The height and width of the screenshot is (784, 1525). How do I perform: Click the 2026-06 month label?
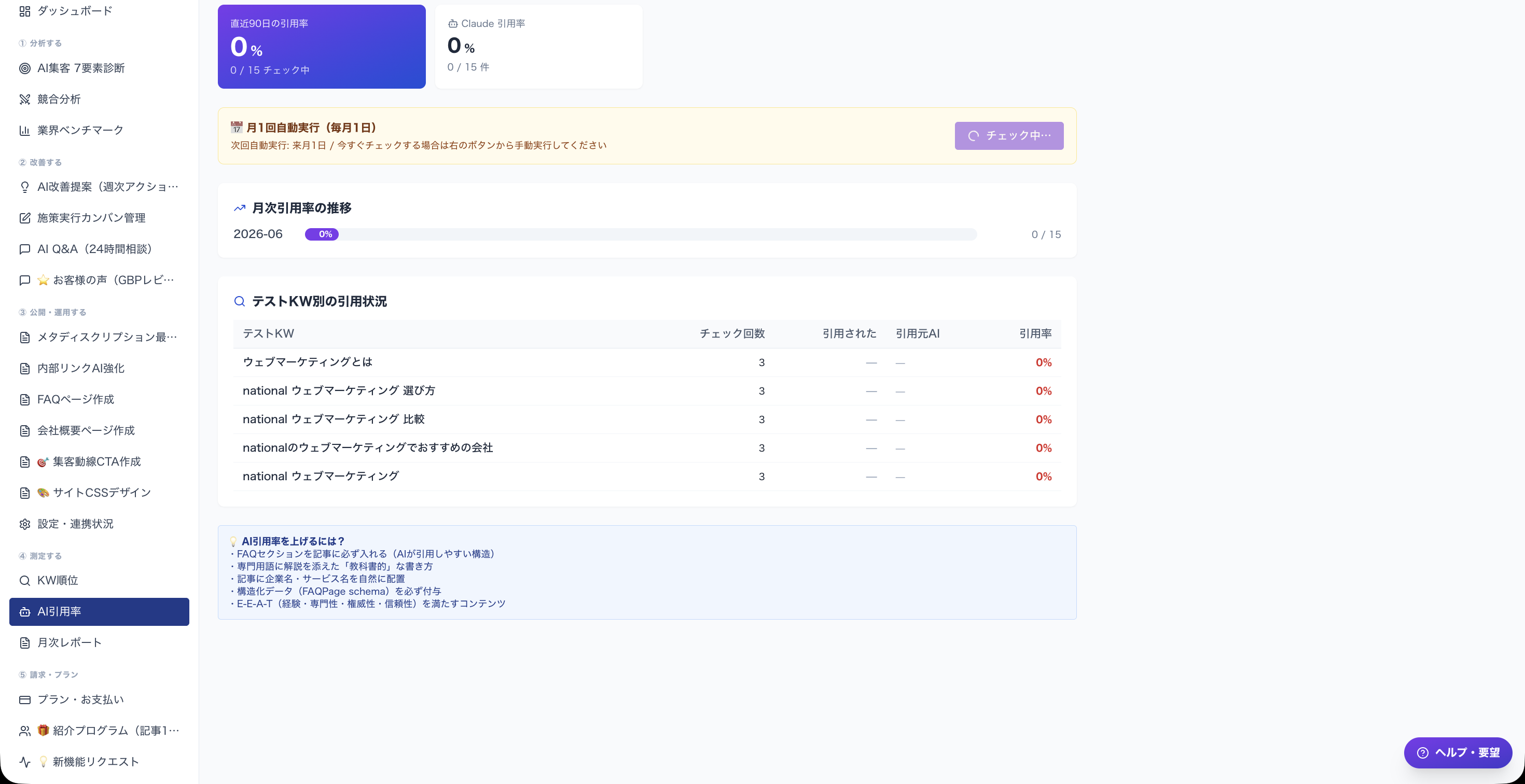click(x=258, y=234)
